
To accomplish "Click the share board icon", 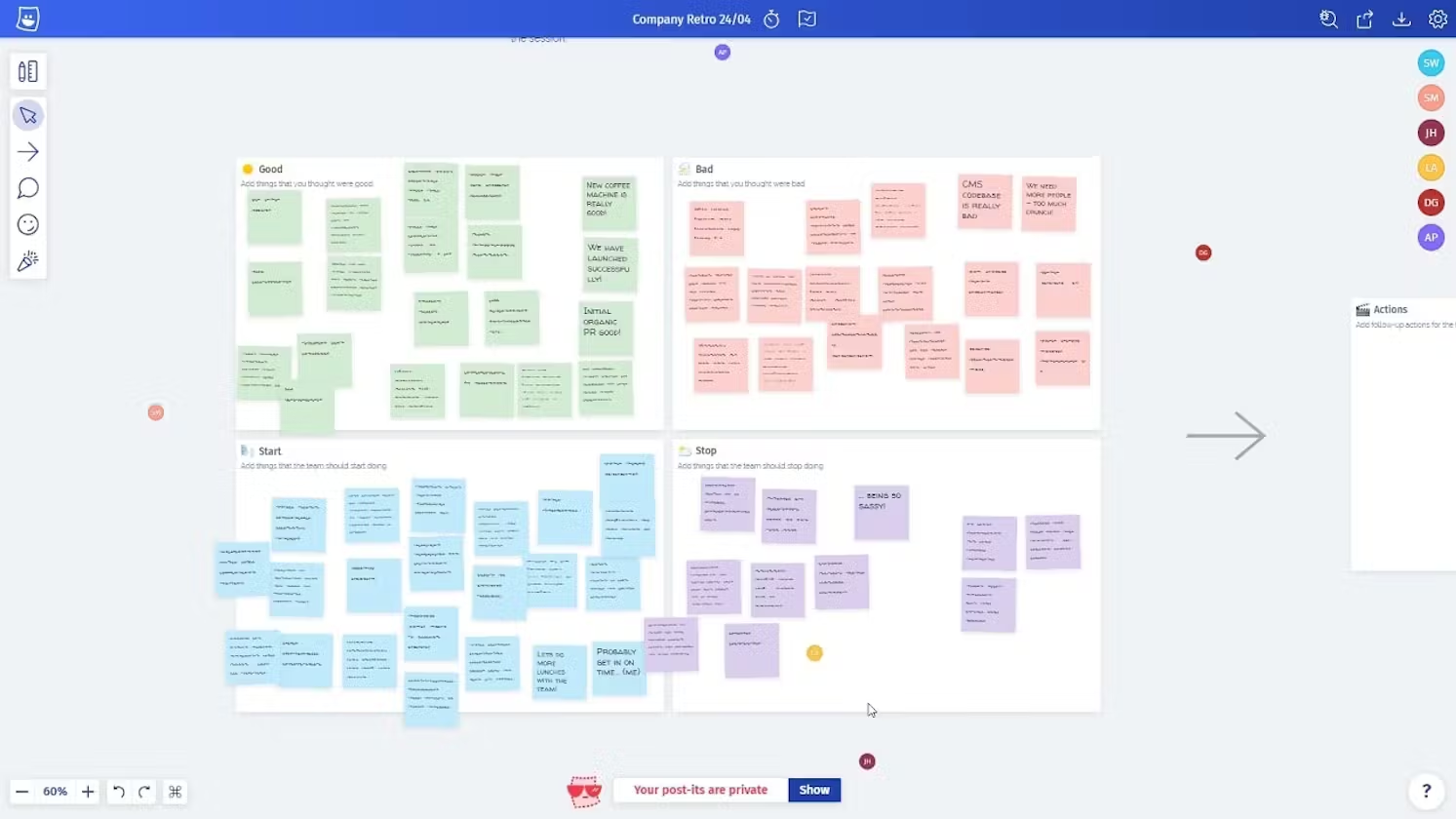I will point(1364,19).
